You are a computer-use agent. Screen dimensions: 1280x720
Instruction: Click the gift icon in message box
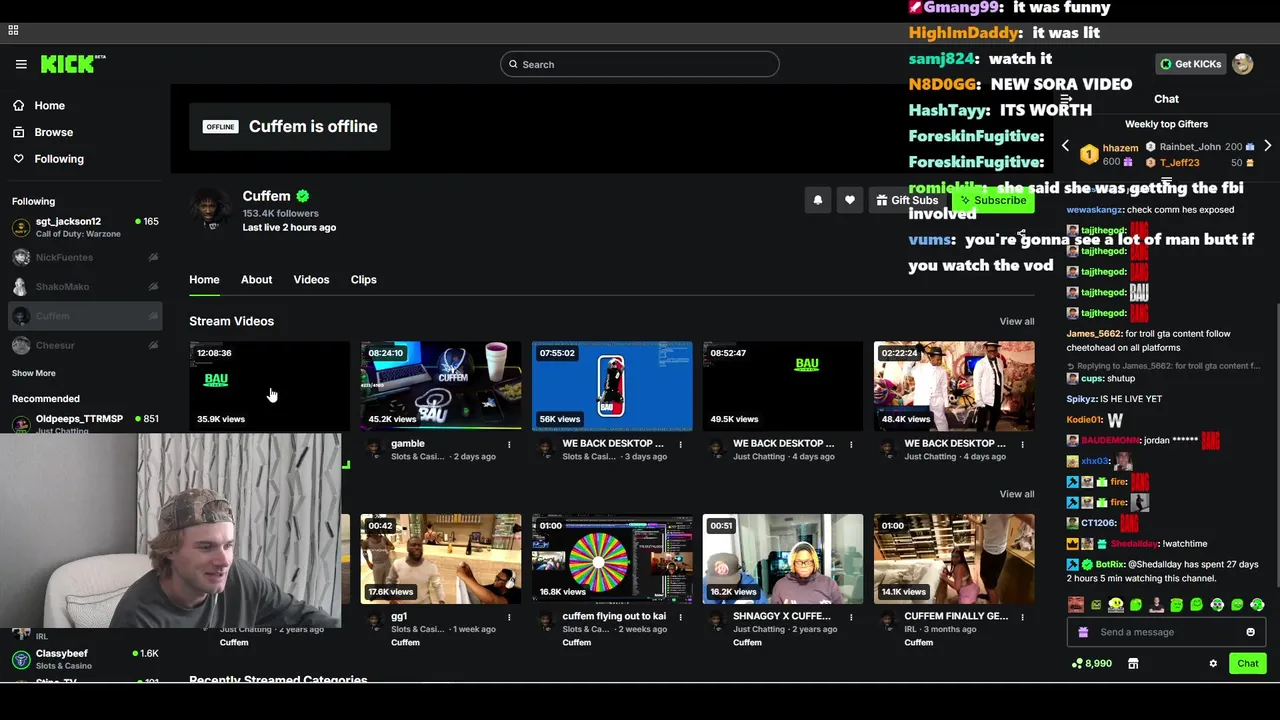1083,632
